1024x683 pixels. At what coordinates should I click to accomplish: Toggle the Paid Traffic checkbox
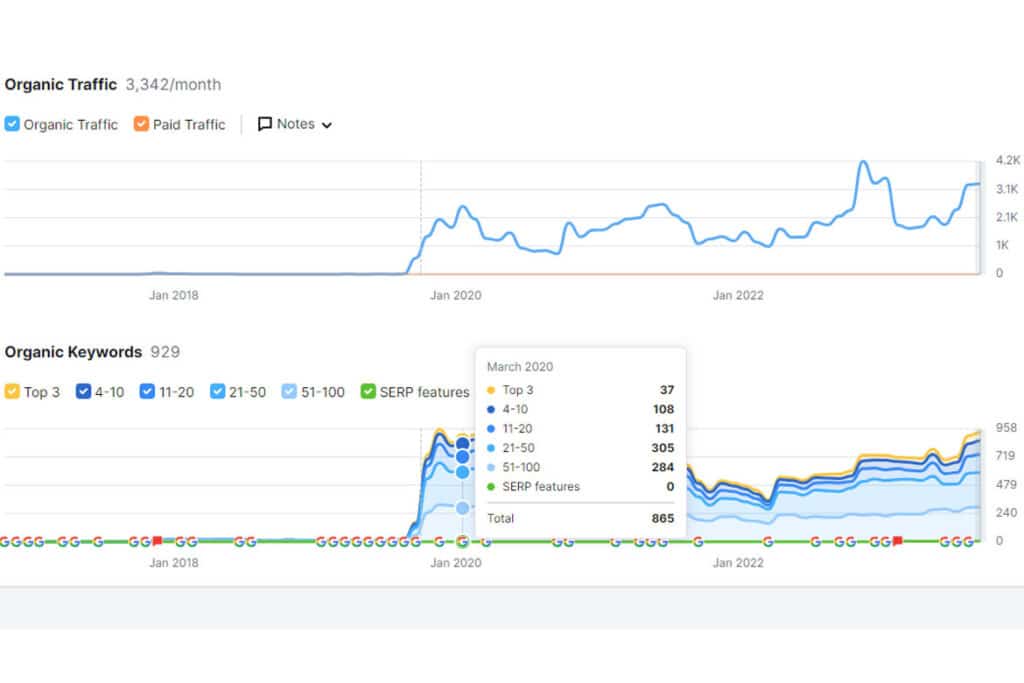point(141,124)
